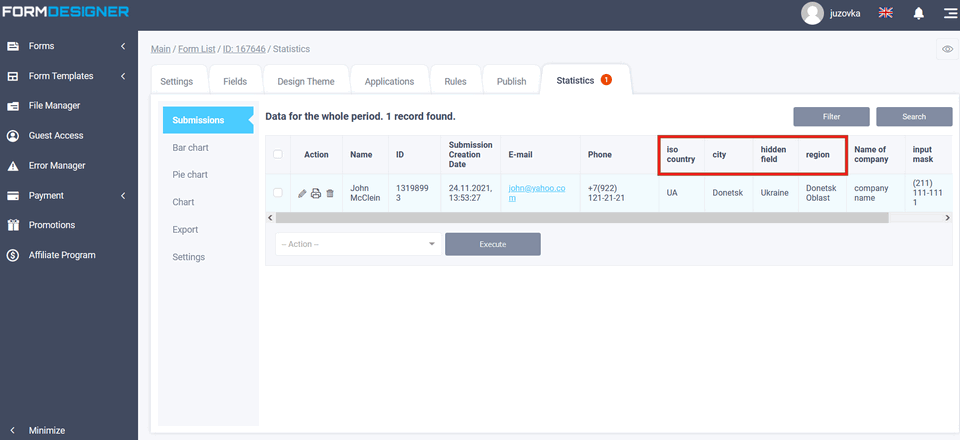Click the edit pencil icon for John McClein
This screenshot has width=960, height=440.
(x=303, y=193)
